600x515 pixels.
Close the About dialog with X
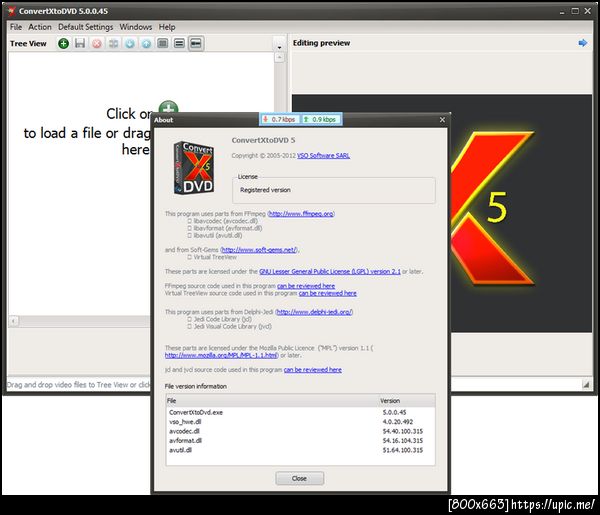[442, 120]
